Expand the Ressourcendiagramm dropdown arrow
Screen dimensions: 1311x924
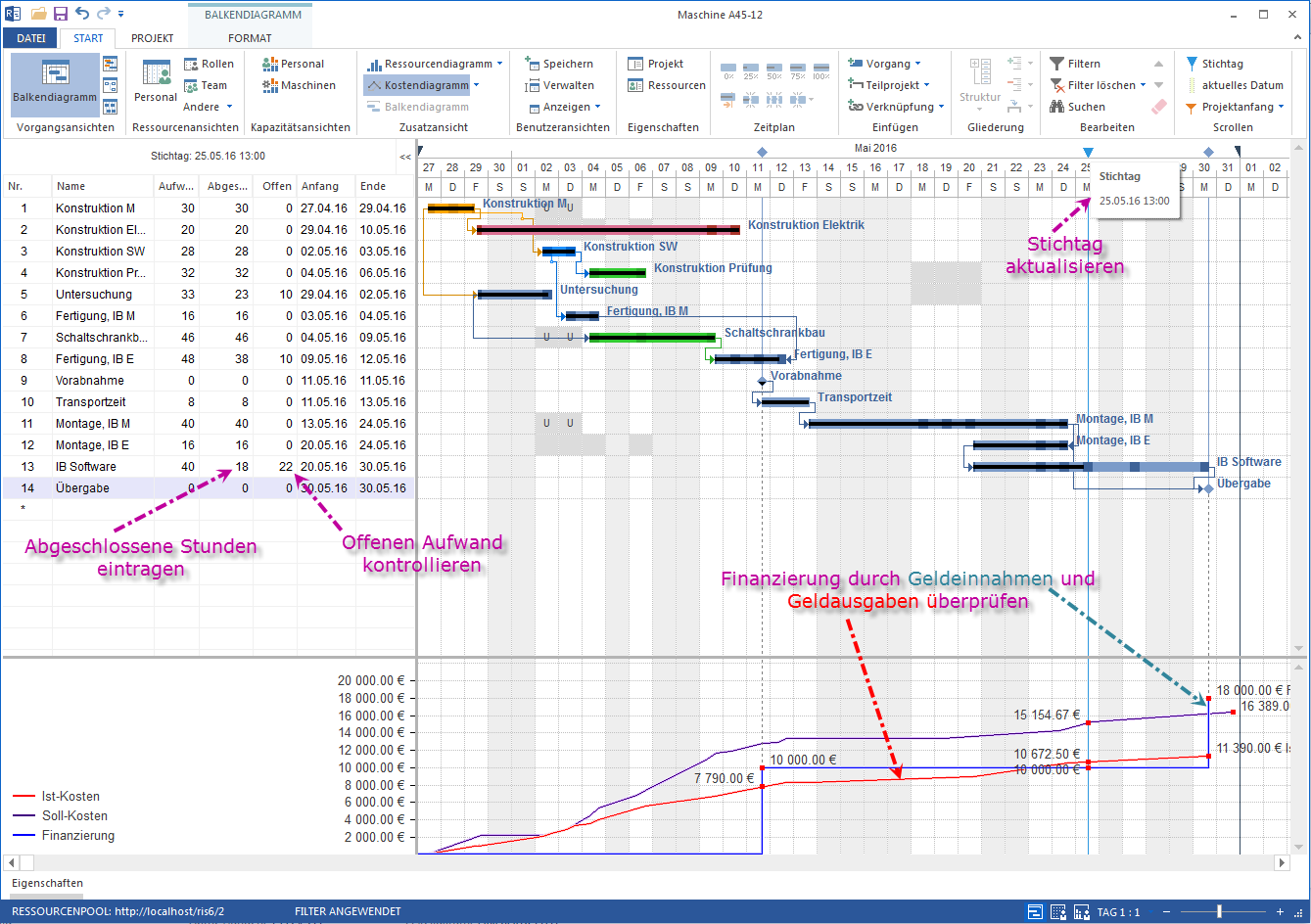tap(500, 64)
